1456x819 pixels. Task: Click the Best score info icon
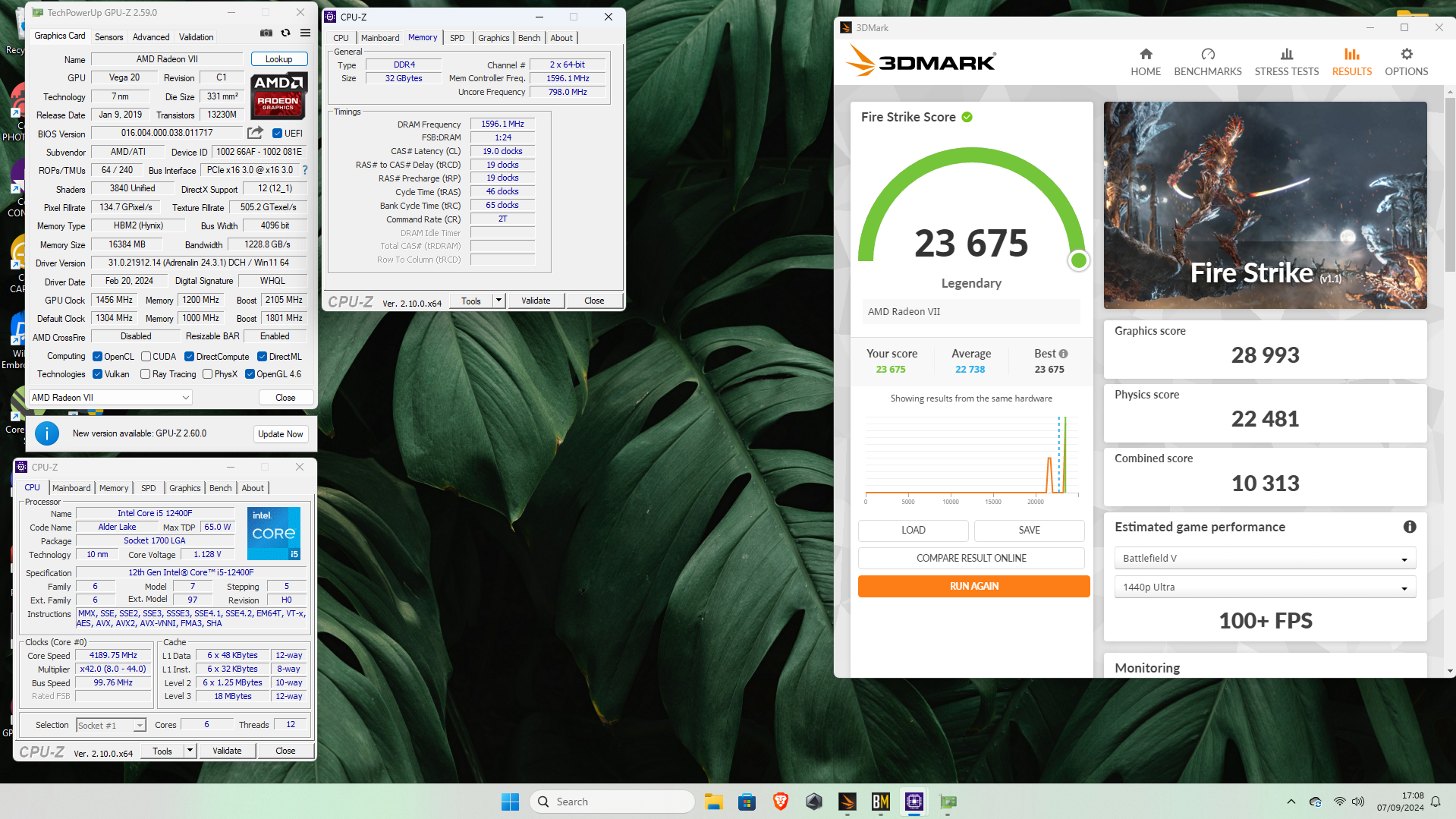pyautogui.click(x=1064, y=354)
